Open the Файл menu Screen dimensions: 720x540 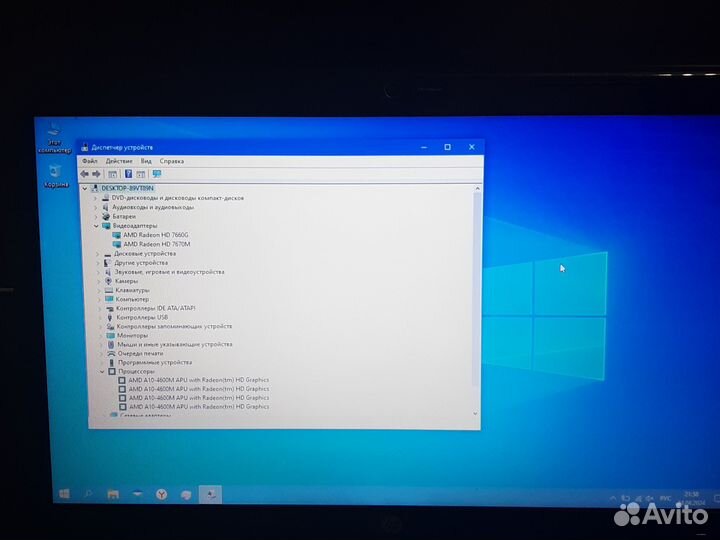pos(90,161)
